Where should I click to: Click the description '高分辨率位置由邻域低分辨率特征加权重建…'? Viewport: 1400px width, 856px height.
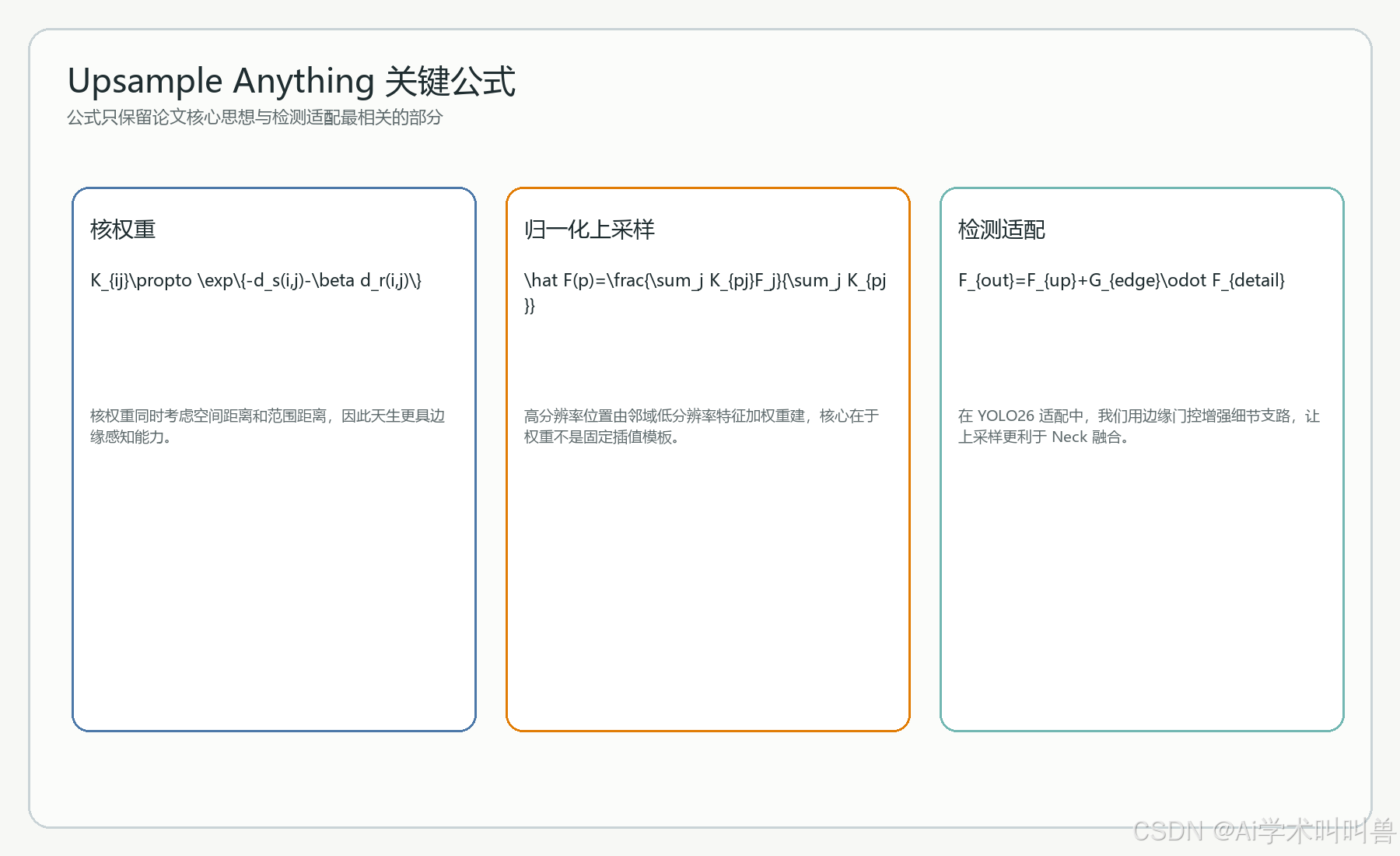702,426
